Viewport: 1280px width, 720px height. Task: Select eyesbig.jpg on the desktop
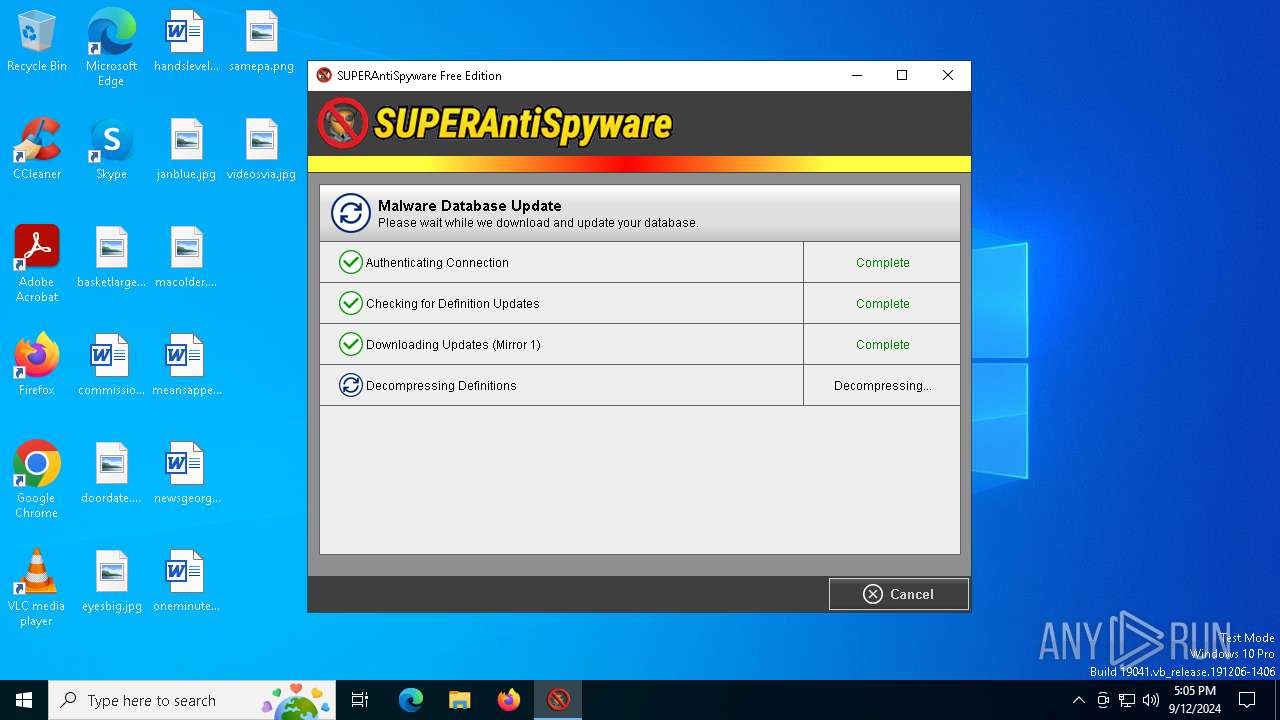pyautogui.click(x=111, y=582)
